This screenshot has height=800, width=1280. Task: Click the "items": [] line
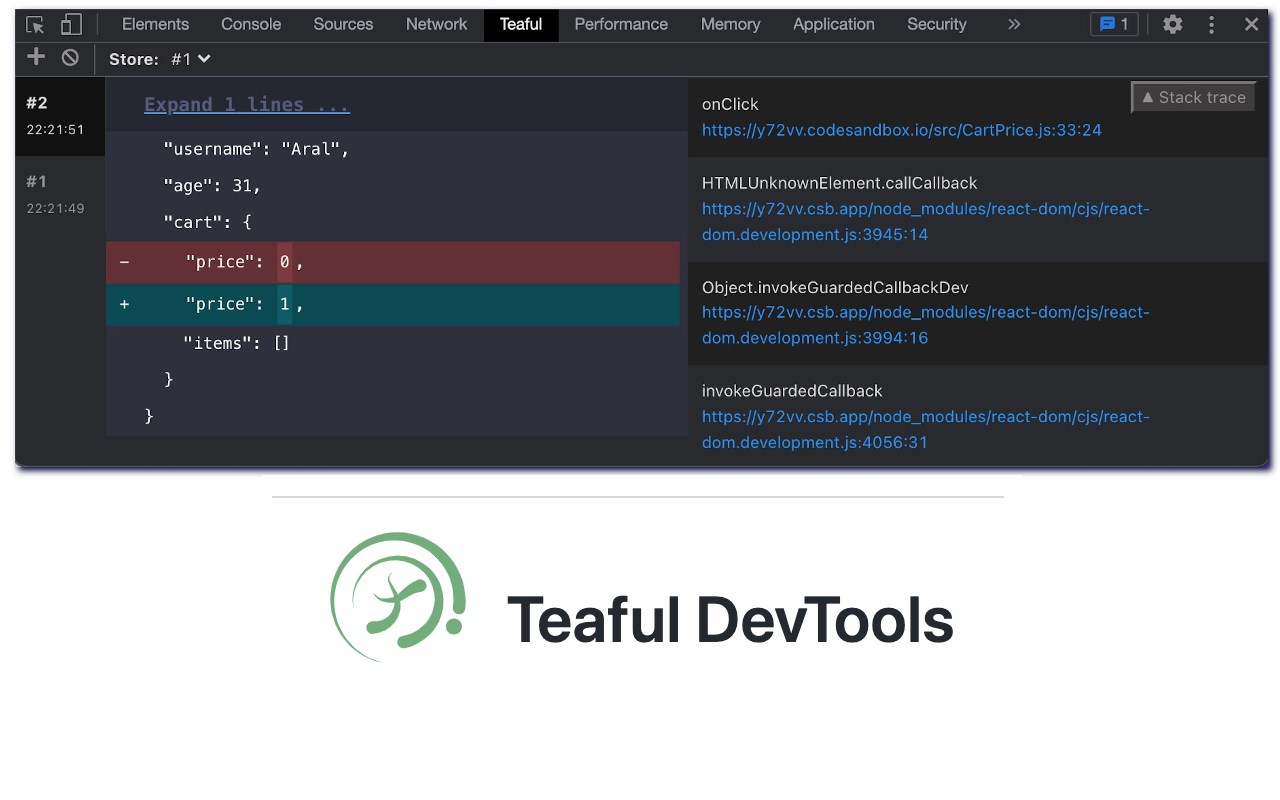pyautogui.click(x=236, y=343)
